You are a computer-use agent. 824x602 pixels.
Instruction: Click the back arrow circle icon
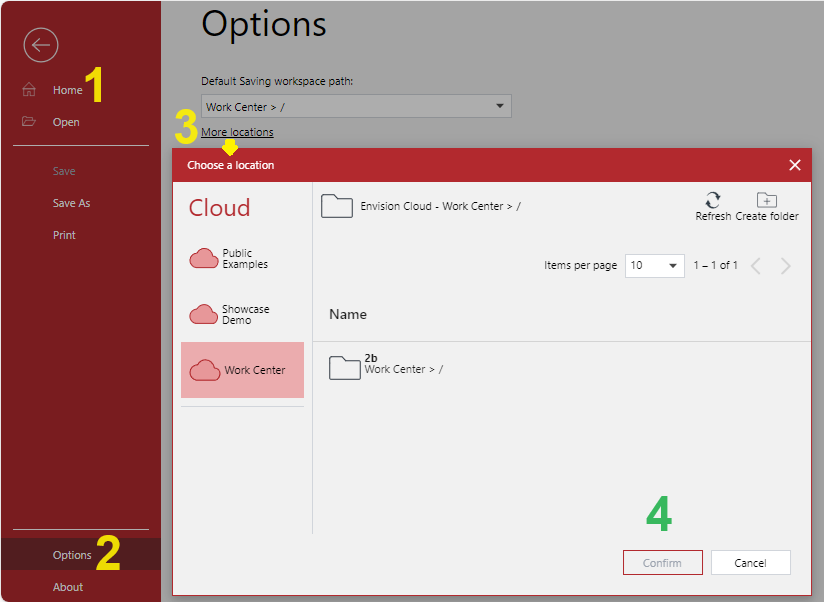[x=40, y=45]
